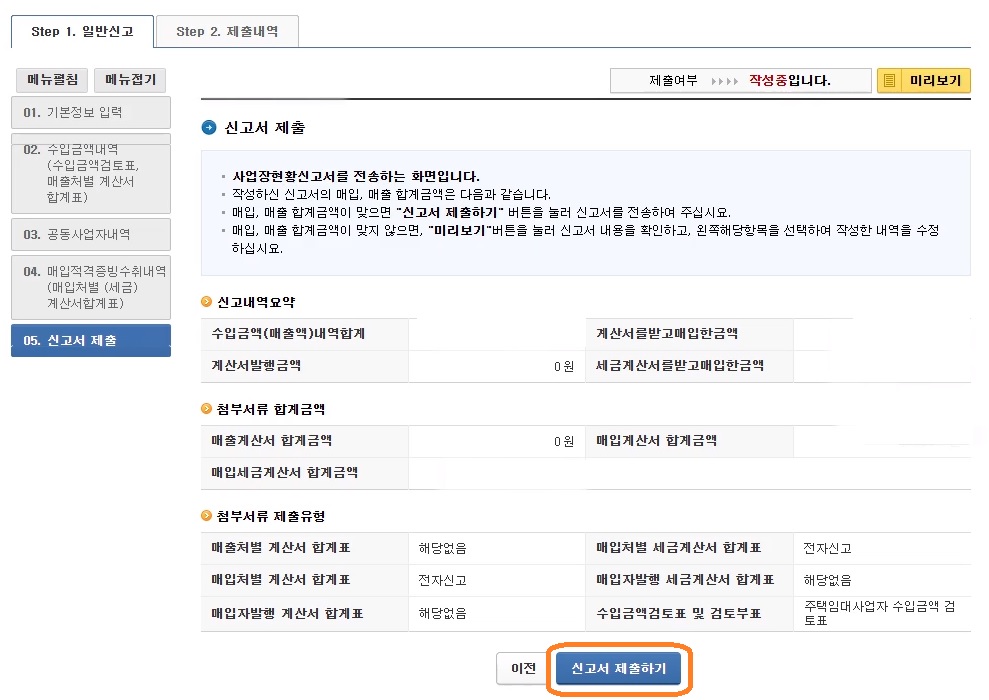This screenshot has width=989, height=700.
Task: Select 02. 수입금액내역 in the sidebar
Action: (x=90, y=174)
